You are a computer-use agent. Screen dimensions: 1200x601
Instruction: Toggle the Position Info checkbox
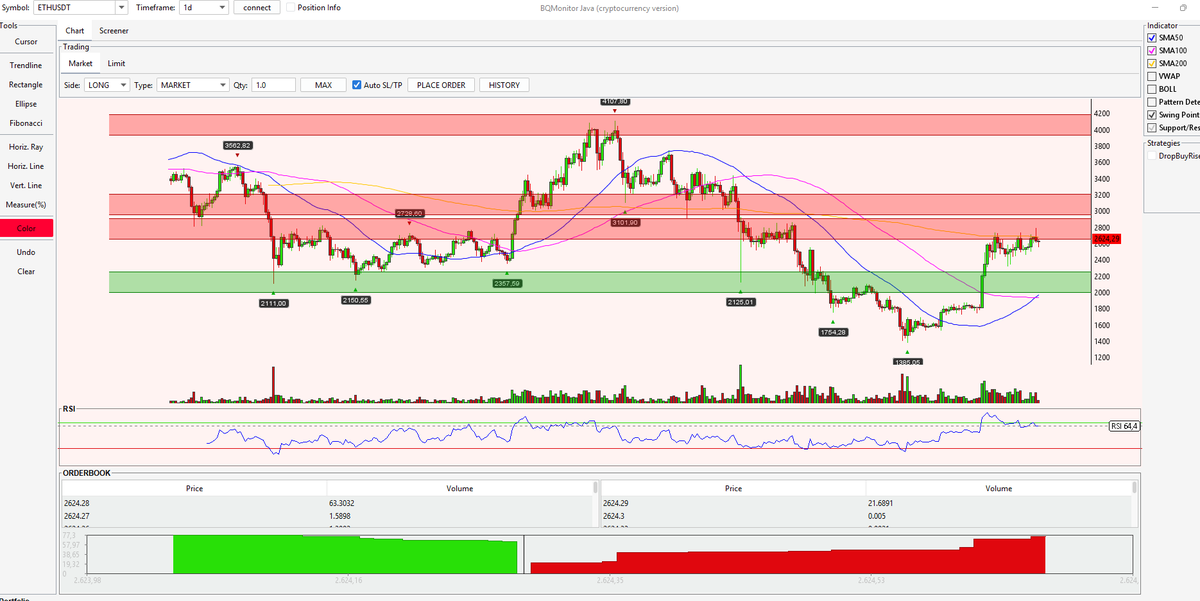(x=290, y=8)
